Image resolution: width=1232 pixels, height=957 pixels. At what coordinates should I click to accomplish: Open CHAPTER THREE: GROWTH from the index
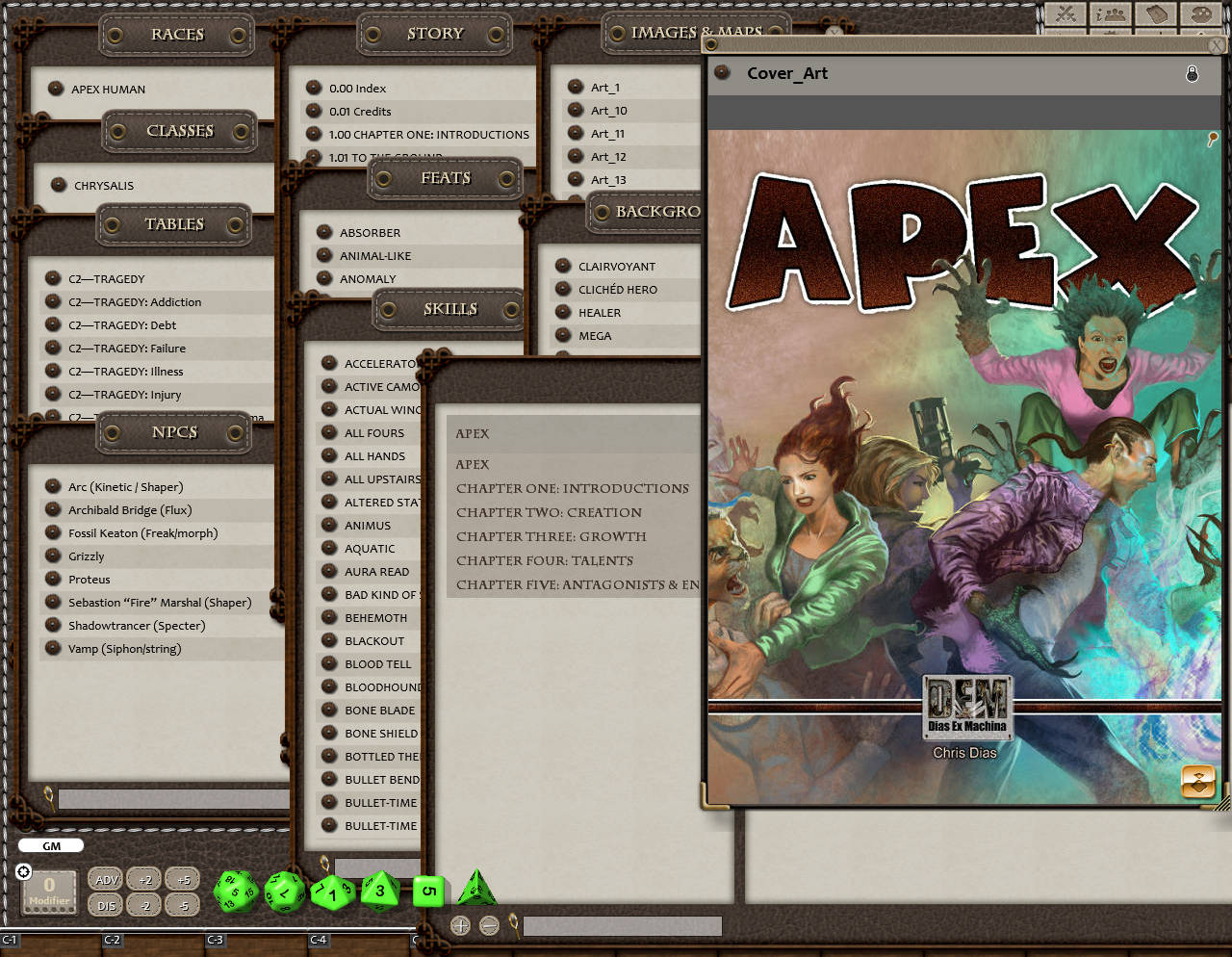tap(552, 536)
